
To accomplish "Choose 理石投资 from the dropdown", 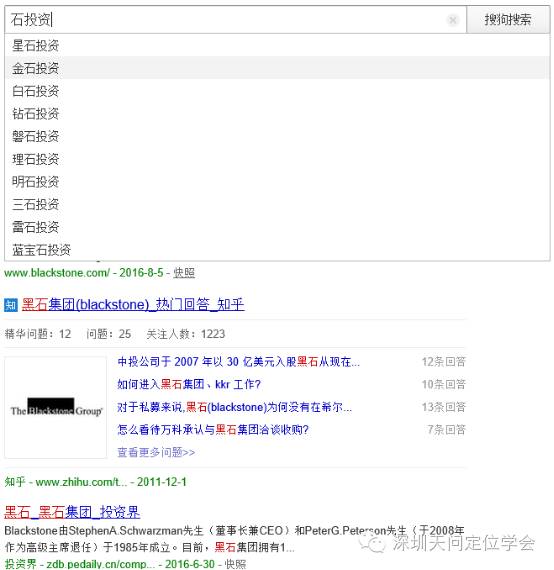I will point(277,159).
